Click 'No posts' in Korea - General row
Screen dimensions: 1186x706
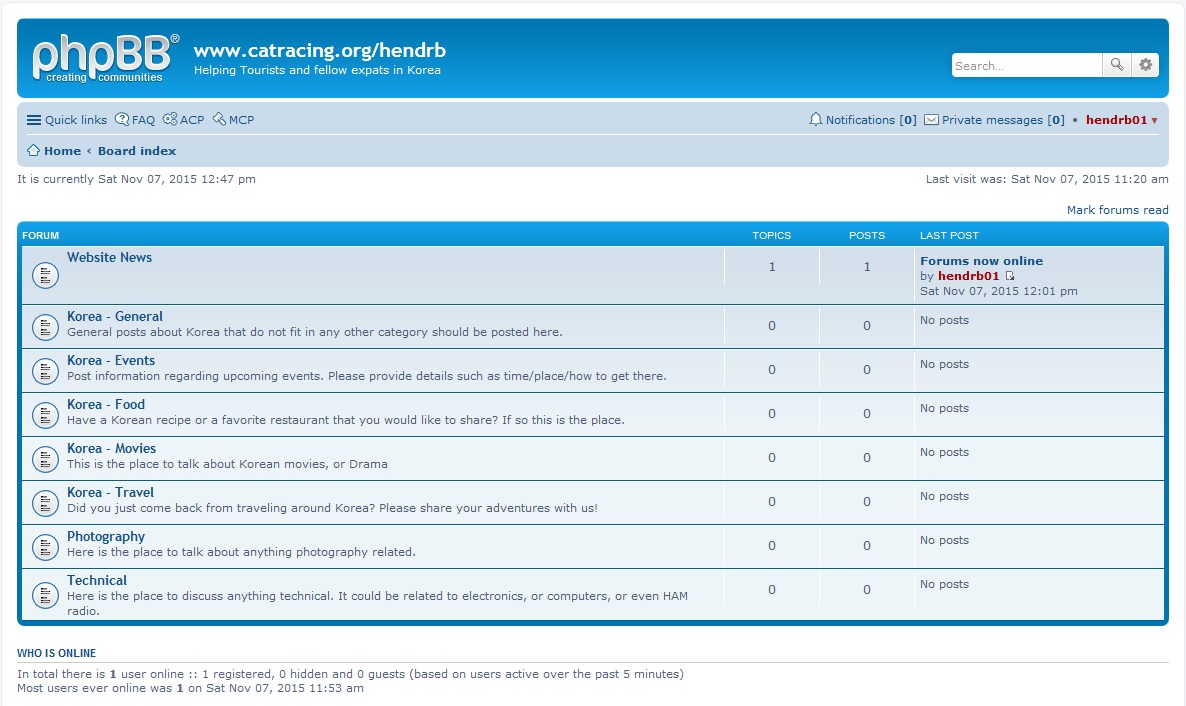[x=944, y=320]
